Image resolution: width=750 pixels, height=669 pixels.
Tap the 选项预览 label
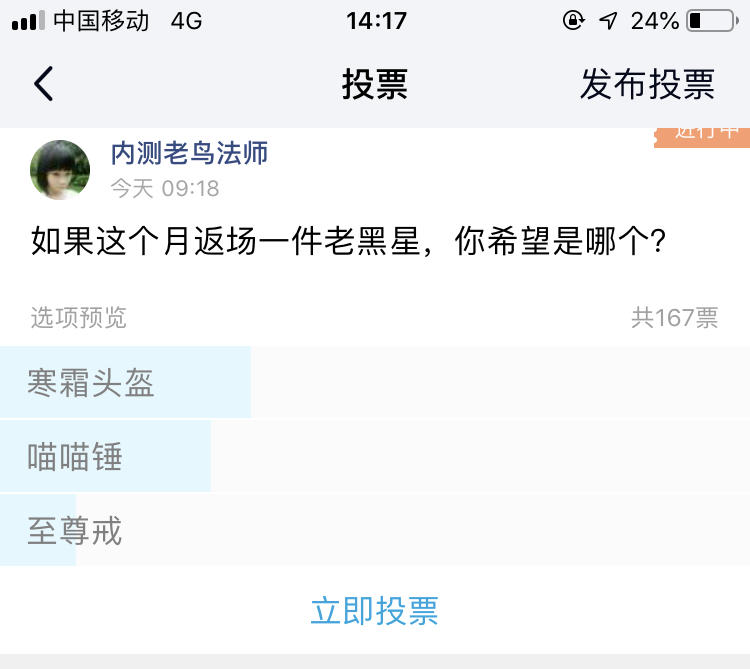78,318
